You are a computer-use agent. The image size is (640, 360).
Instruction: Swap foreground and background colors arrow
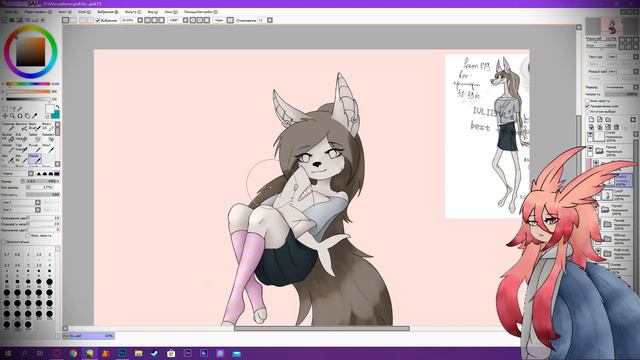(x=58, y=106)
